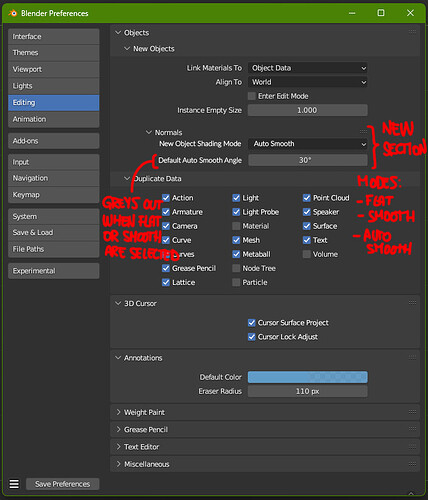Uncheck Camera duplicate data option

point(166,226)
